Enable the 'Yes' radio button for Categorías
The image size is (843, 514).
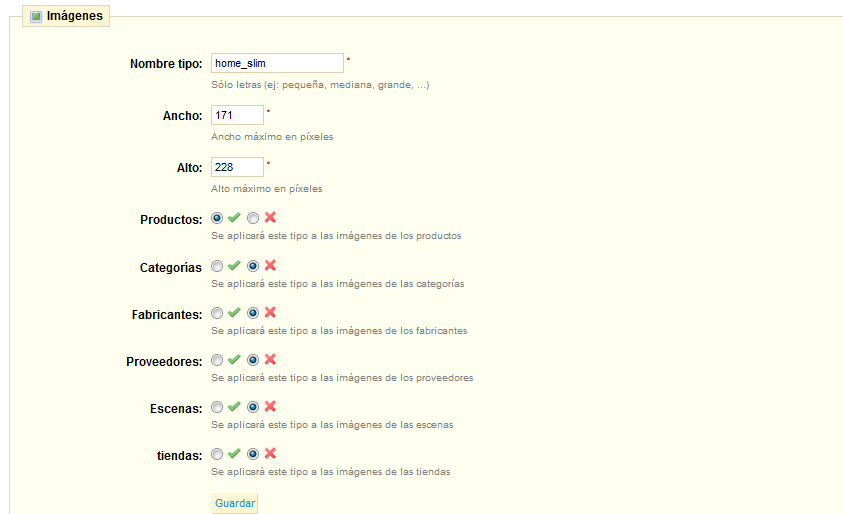coord(217,266)
